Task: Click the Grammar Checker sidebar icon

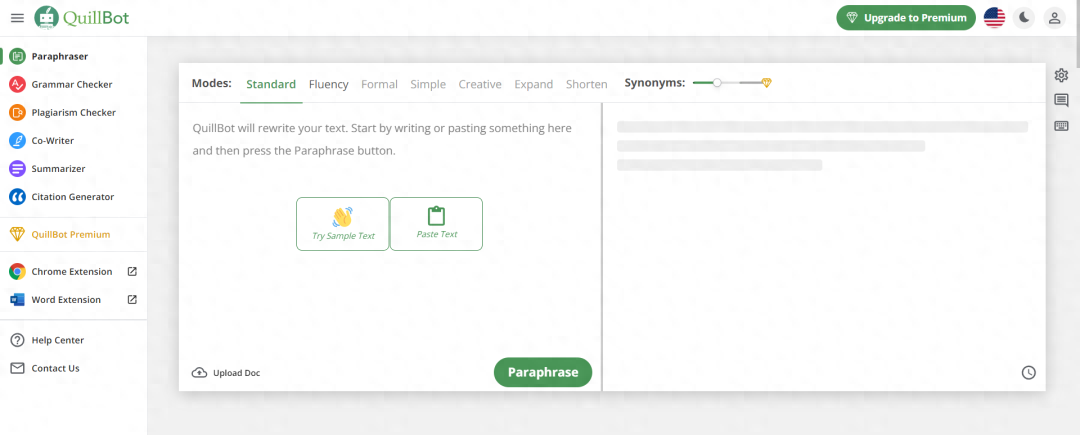Action: [17, 85]
